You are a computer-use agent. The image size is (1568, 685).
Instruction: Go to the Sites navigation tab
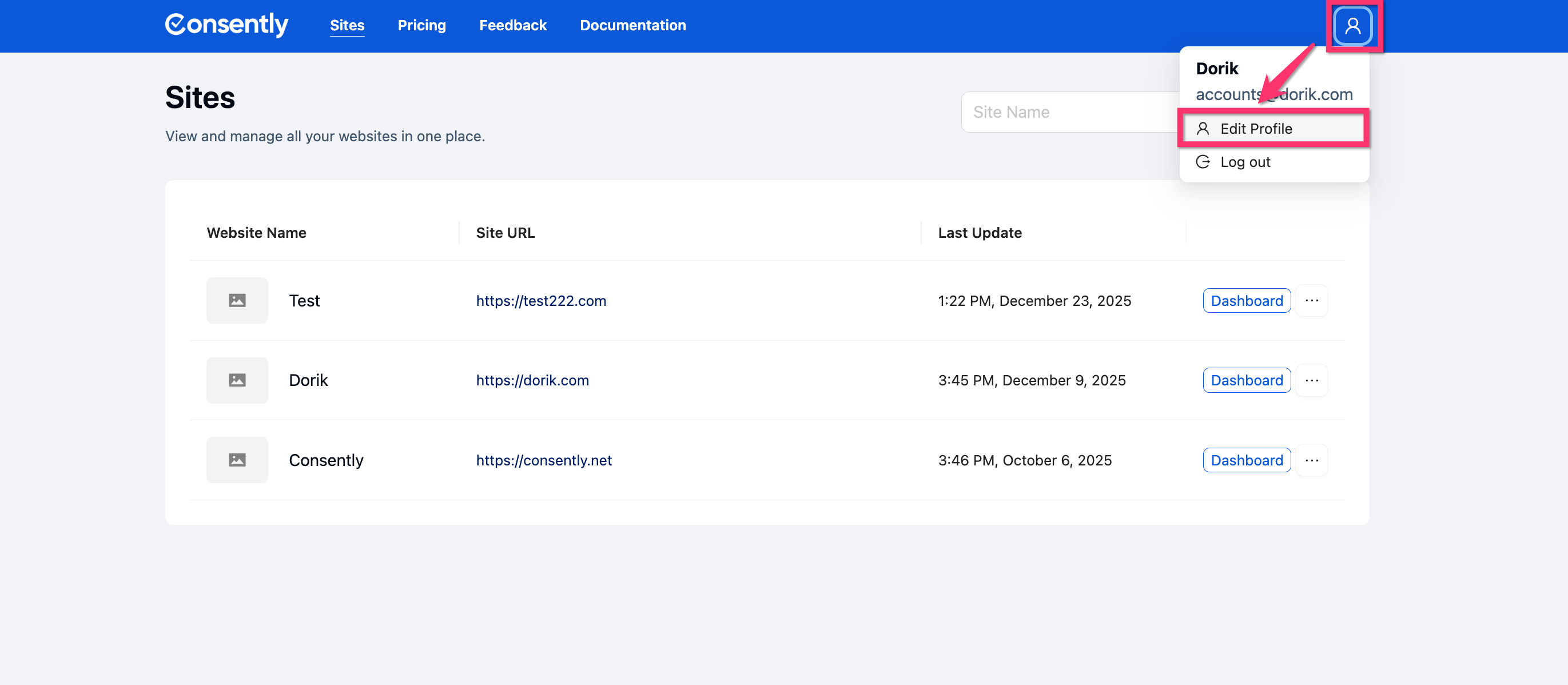pos(347,25)
